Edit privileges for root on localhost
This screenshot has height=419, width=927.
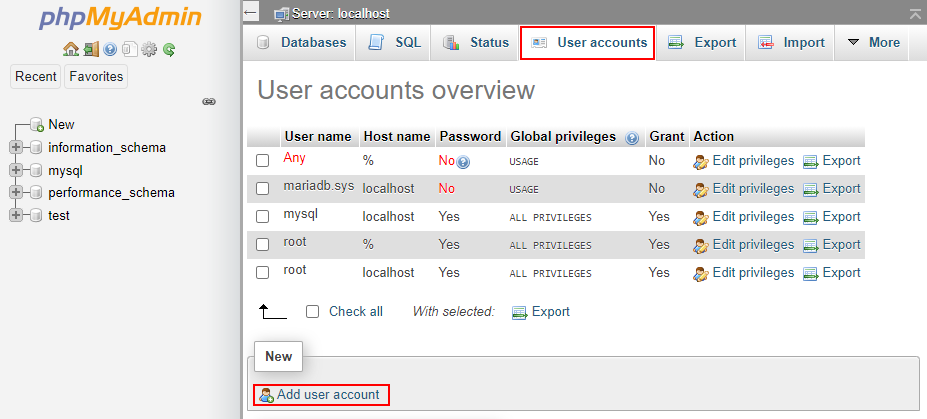click(743, 273)
